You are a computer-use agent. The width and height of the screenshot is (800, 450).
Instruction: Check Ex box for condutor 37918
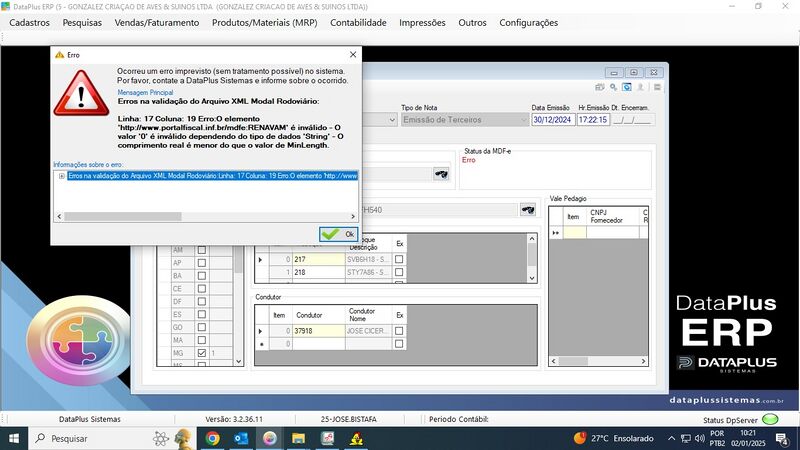coord(399,331)
